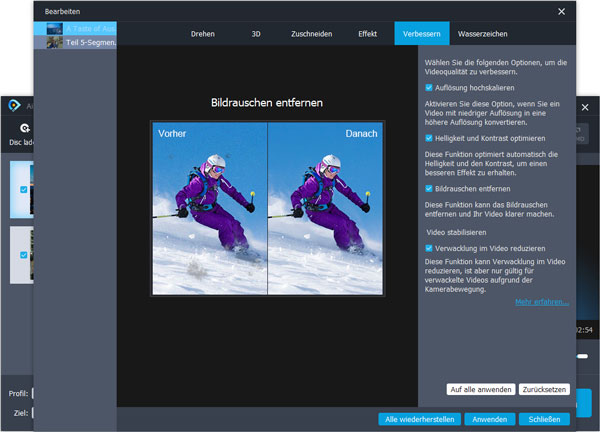Click the Zurücksetzen button
This screenshot has height=432, width=600.
544,390
